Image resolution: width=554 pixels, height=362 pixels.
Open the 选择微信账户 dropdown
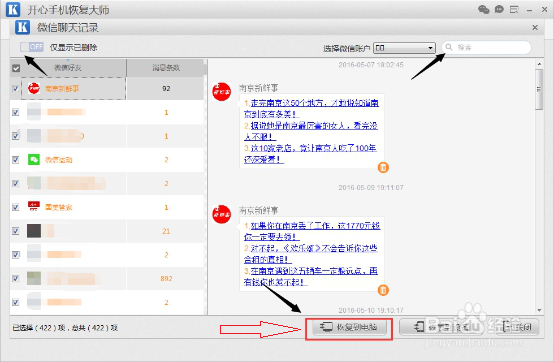point(404,48)
